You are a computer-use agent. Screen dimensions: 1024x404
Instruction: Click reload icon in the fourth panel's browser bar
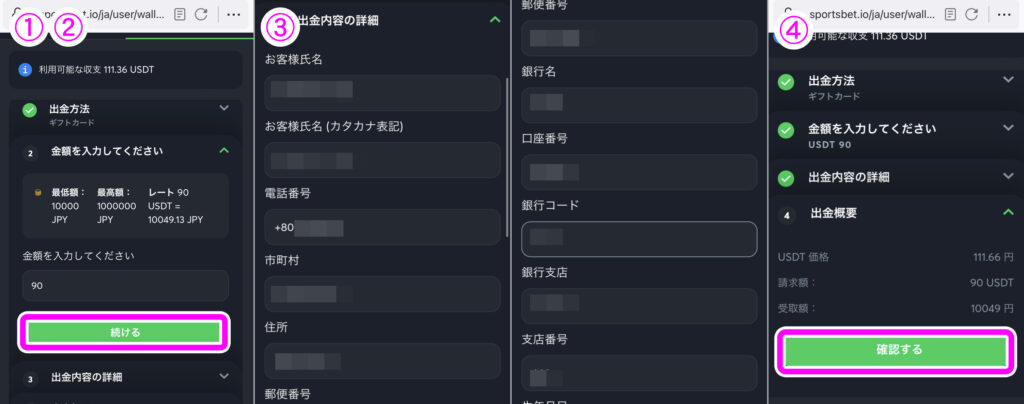coord(972,14)
